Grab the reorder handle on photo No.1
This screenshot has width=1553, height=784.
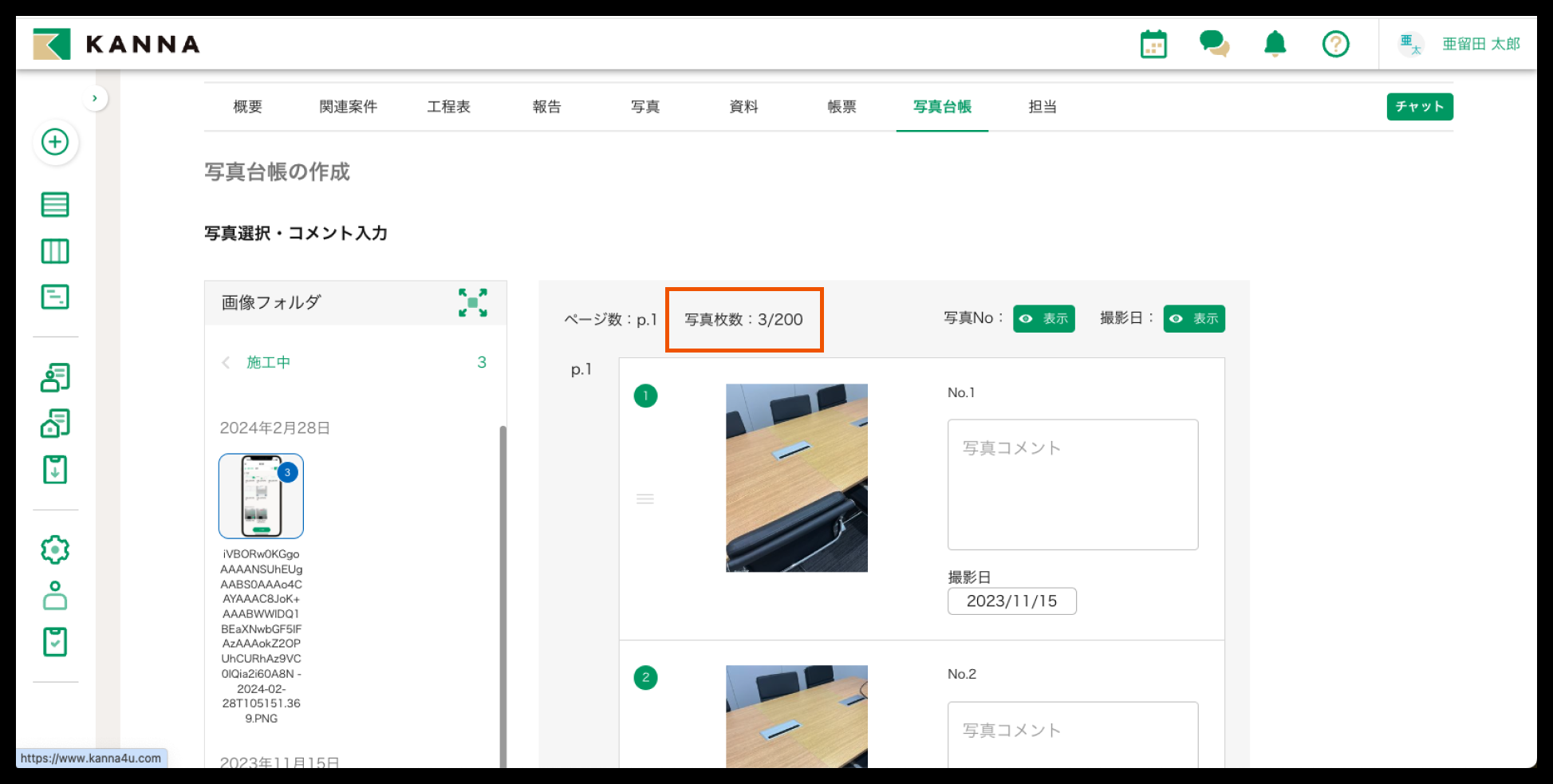(645, 499)
